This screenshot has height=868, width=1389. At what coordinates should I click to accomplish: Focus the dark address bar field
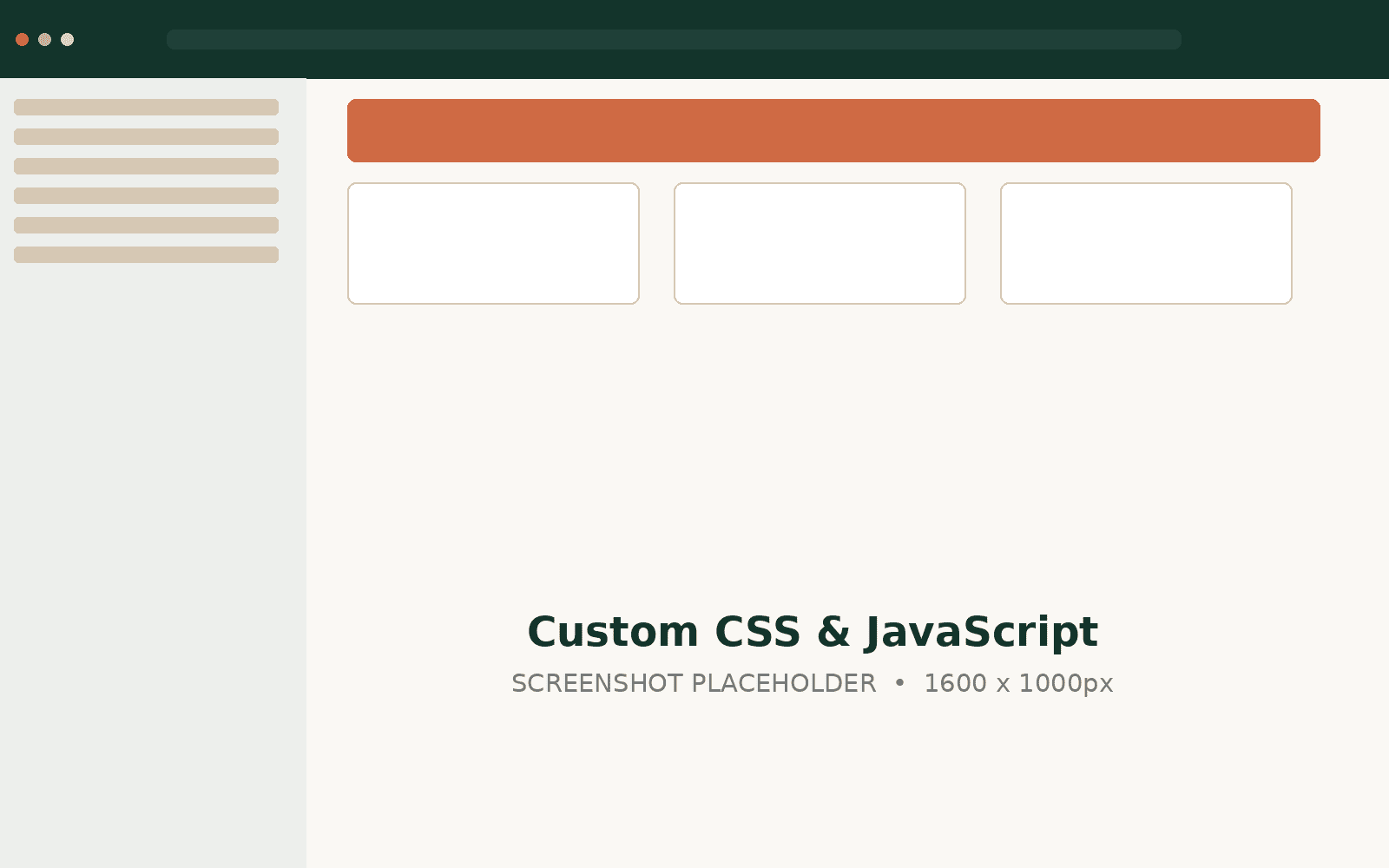674,39
